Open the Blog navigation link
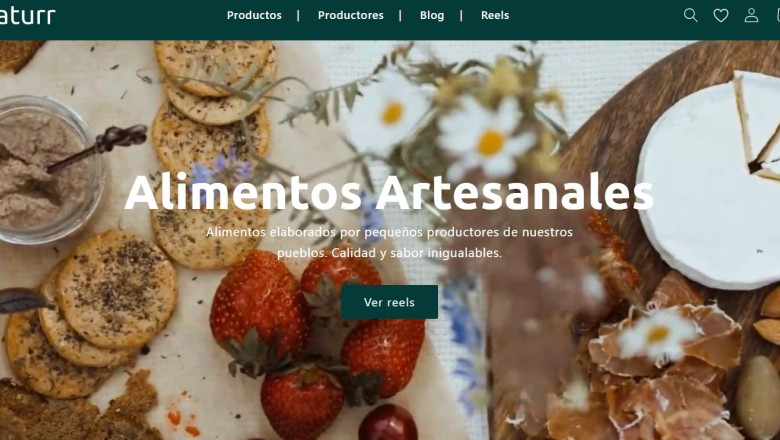 tap(432, 15)
